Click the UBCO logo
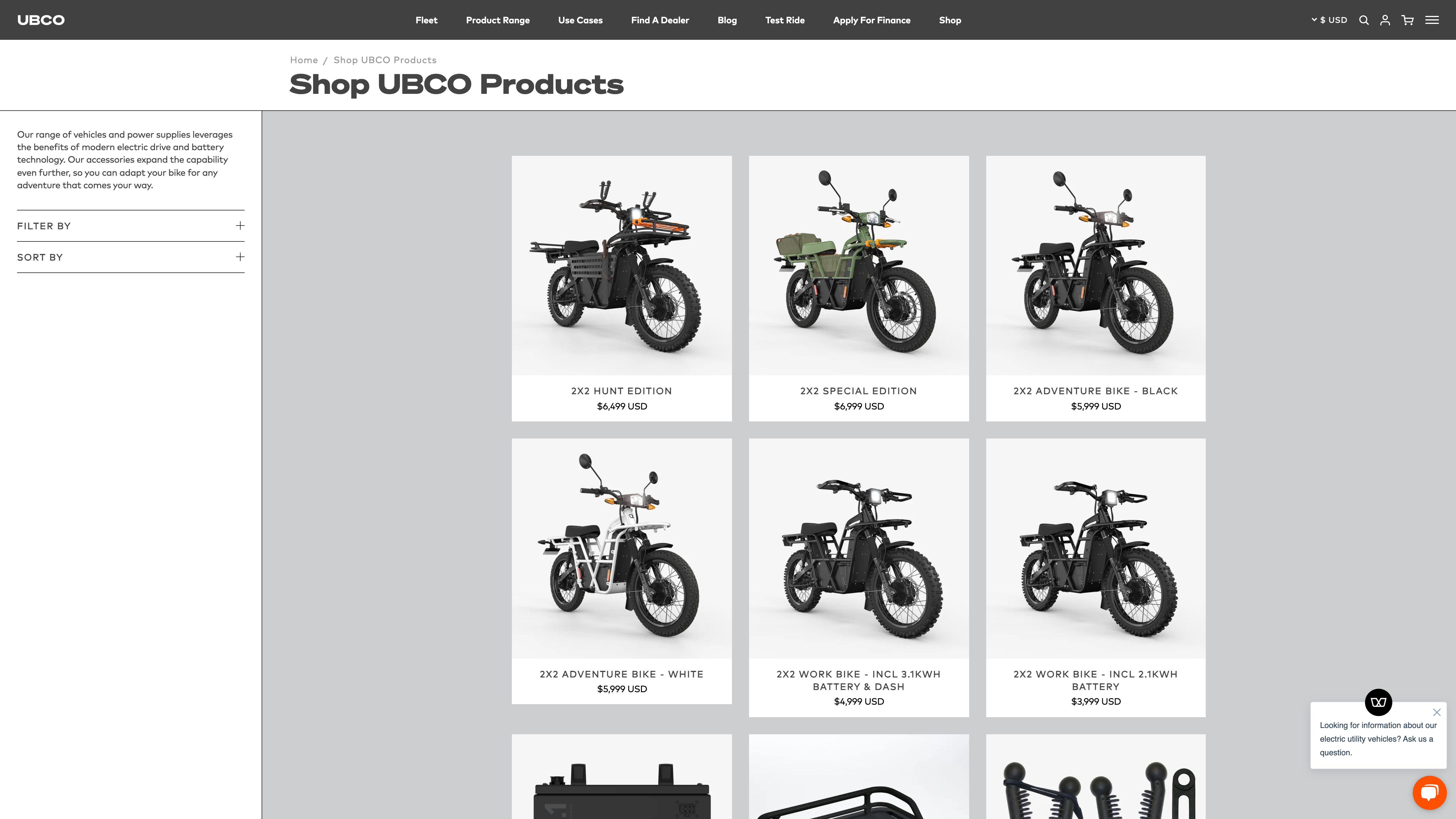The height and width of the screenshot is (819, 1456). point(41,20)
